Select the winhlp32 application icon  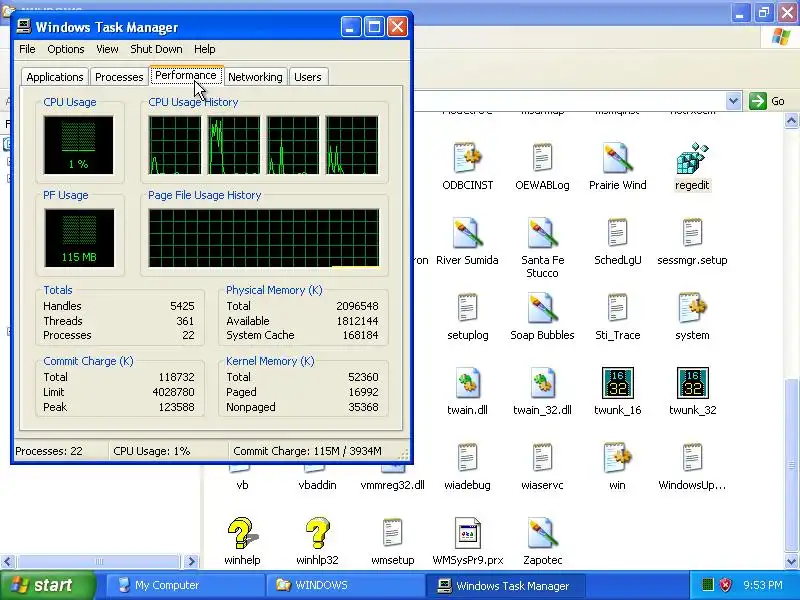(x=317, y=533)
